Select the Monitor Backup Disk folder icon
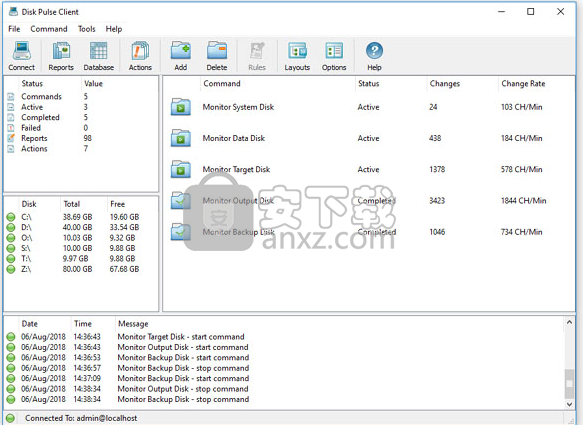 181,232
